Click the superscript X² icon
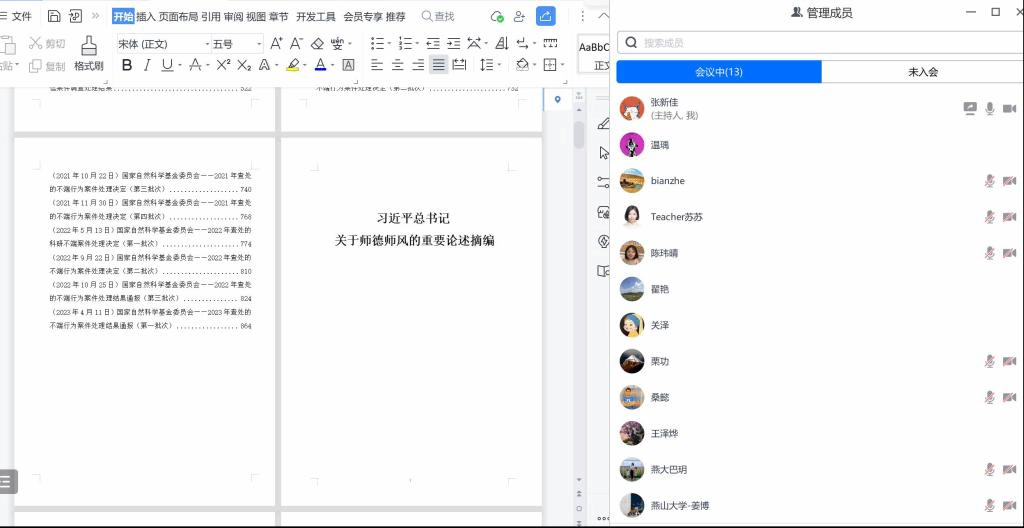The image size is (1024, 528). [x=223, y=65]
